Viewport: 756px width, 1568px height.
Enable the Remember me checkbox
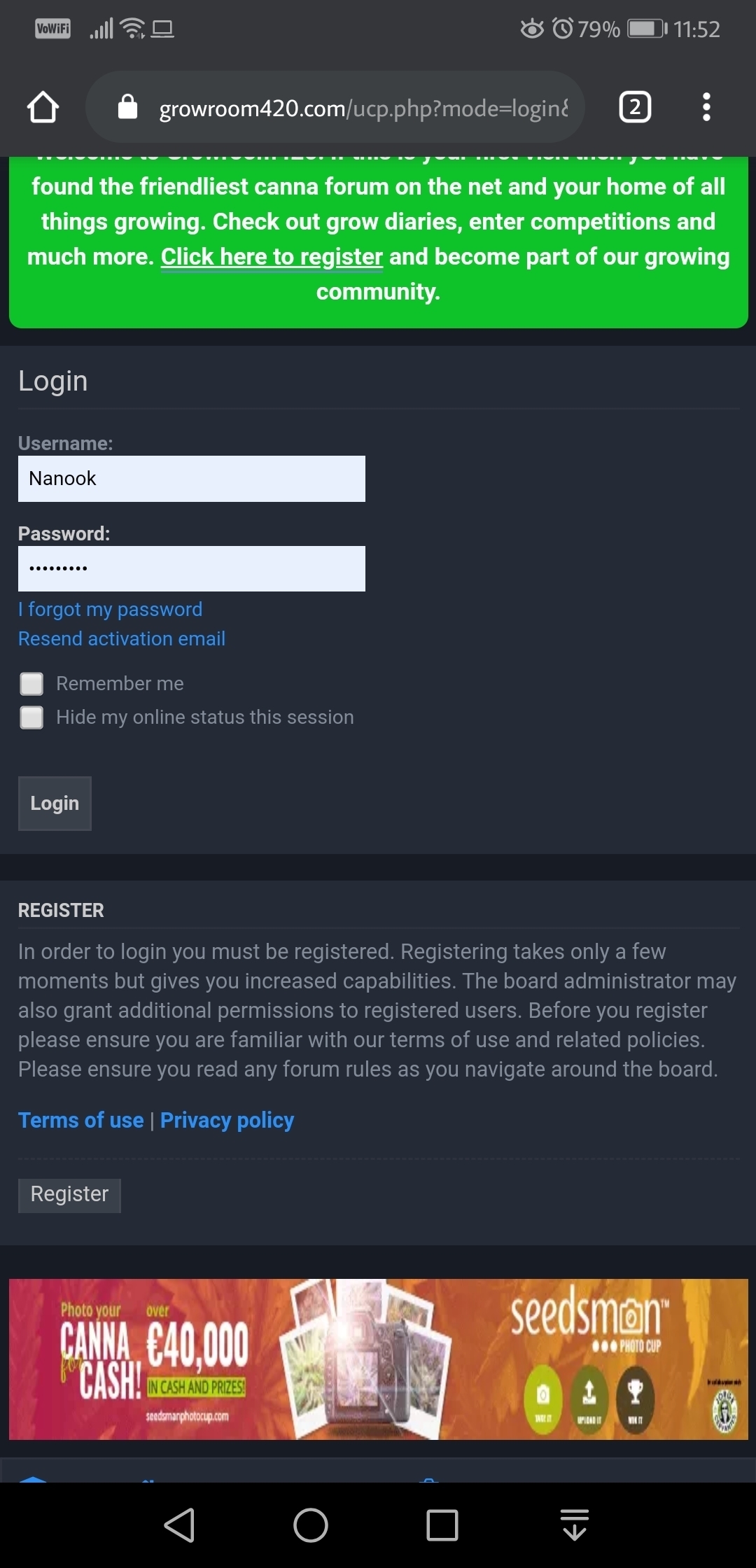[31, 684]
